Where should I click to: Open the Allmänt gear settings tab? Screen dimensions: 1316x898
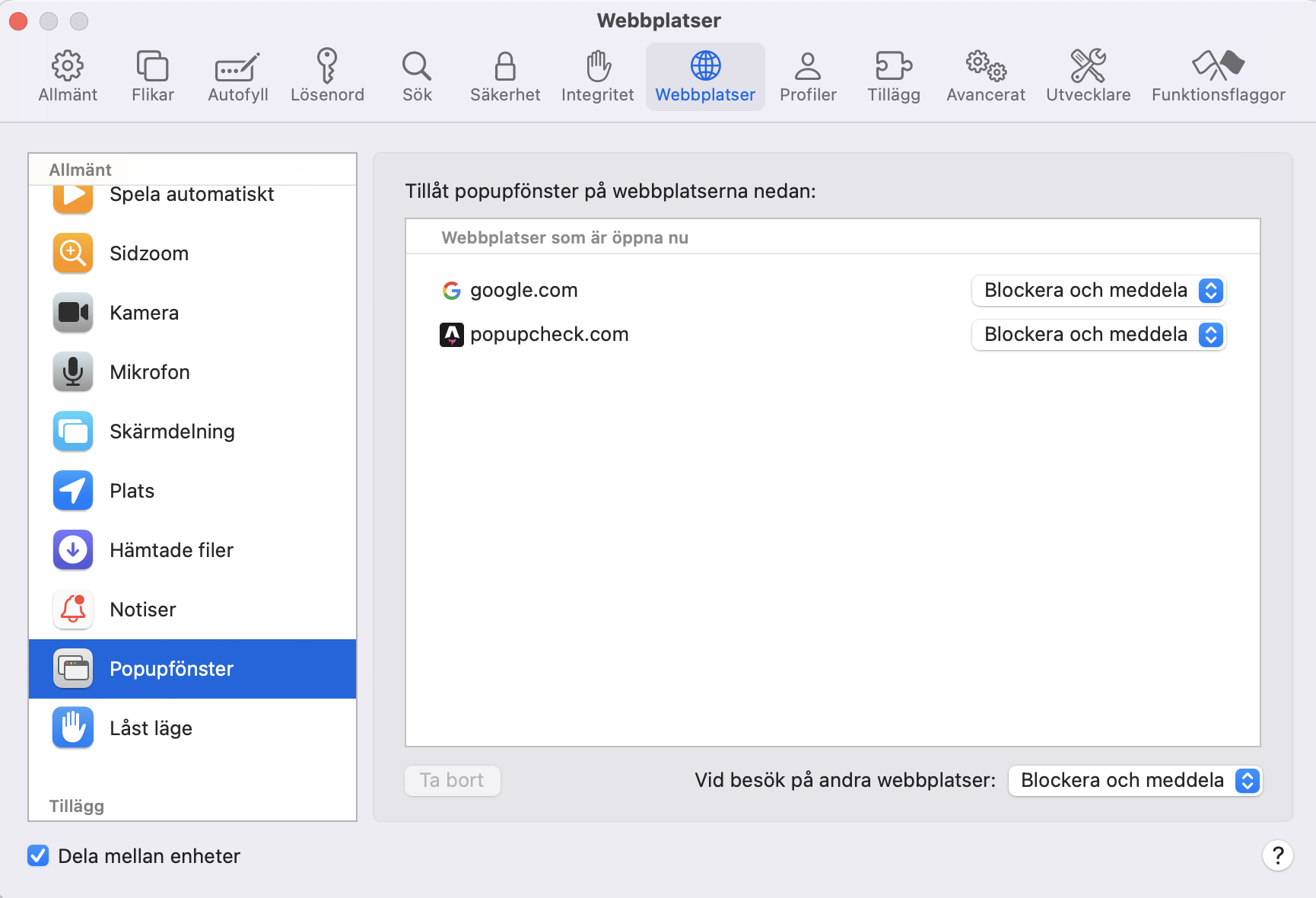(x=68, y=76)
